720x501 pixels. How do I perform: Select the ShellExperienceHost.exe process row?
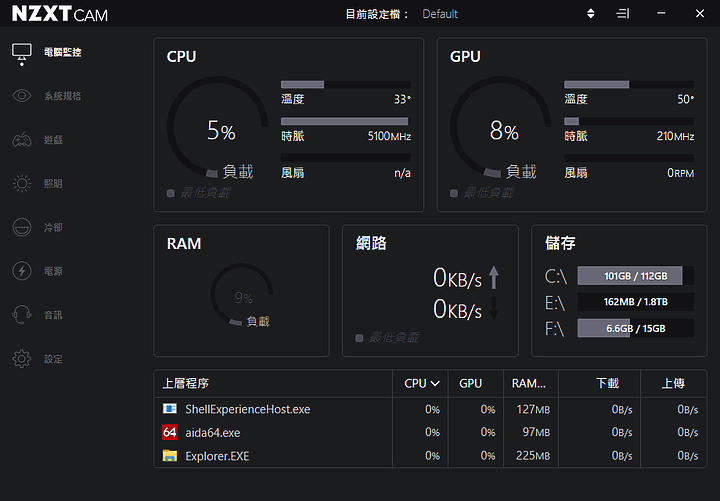430,409
